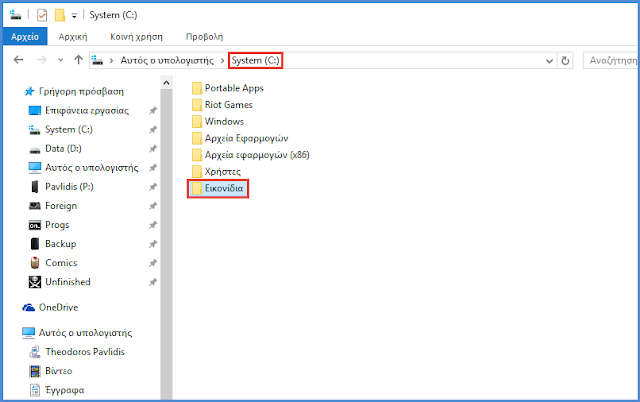Click the New folder icon in title bar
This screenshot has width=640, height=402.
[x=60, y=16]
